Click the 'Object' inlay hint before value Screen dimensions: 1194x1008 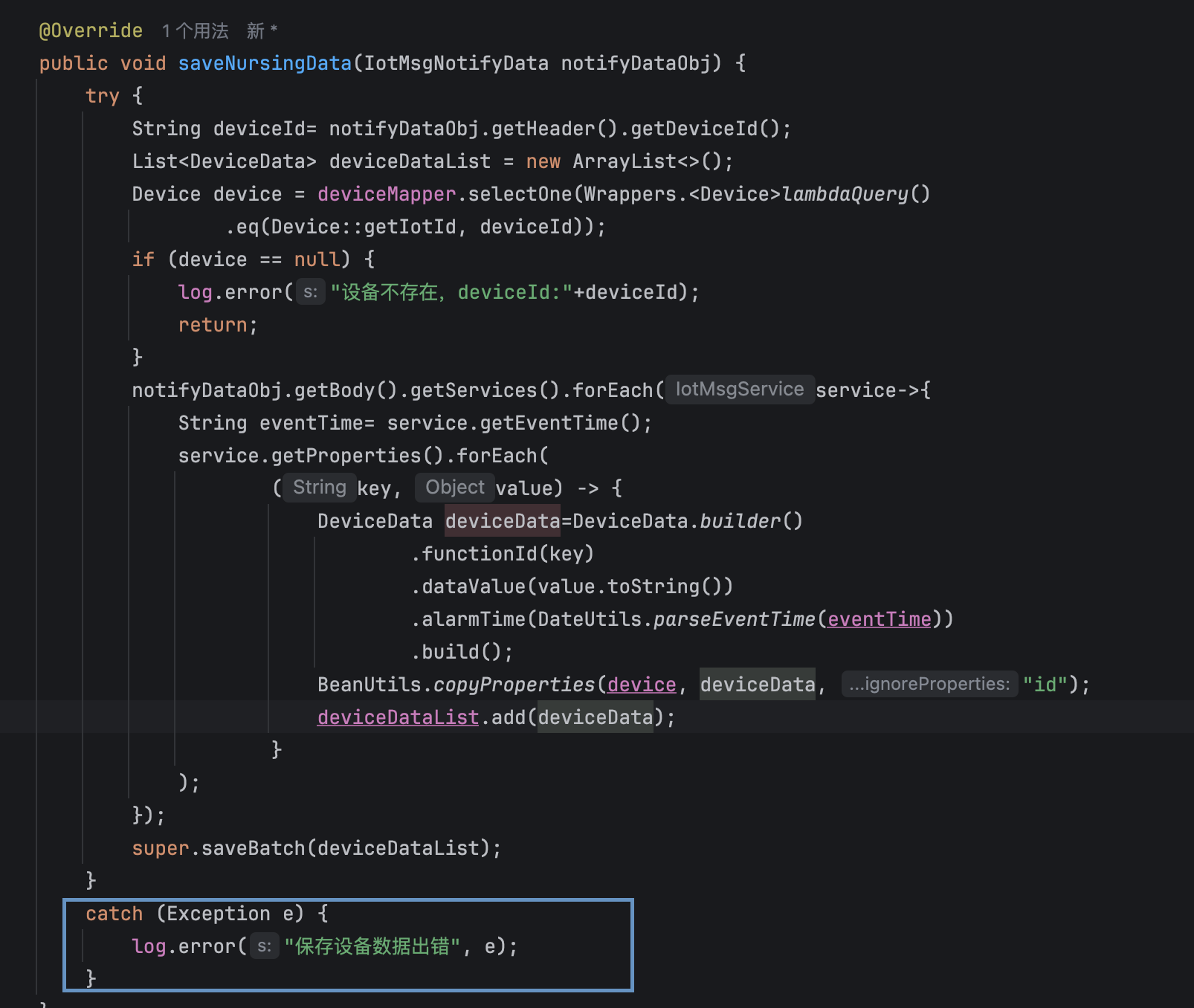(455, 488)
